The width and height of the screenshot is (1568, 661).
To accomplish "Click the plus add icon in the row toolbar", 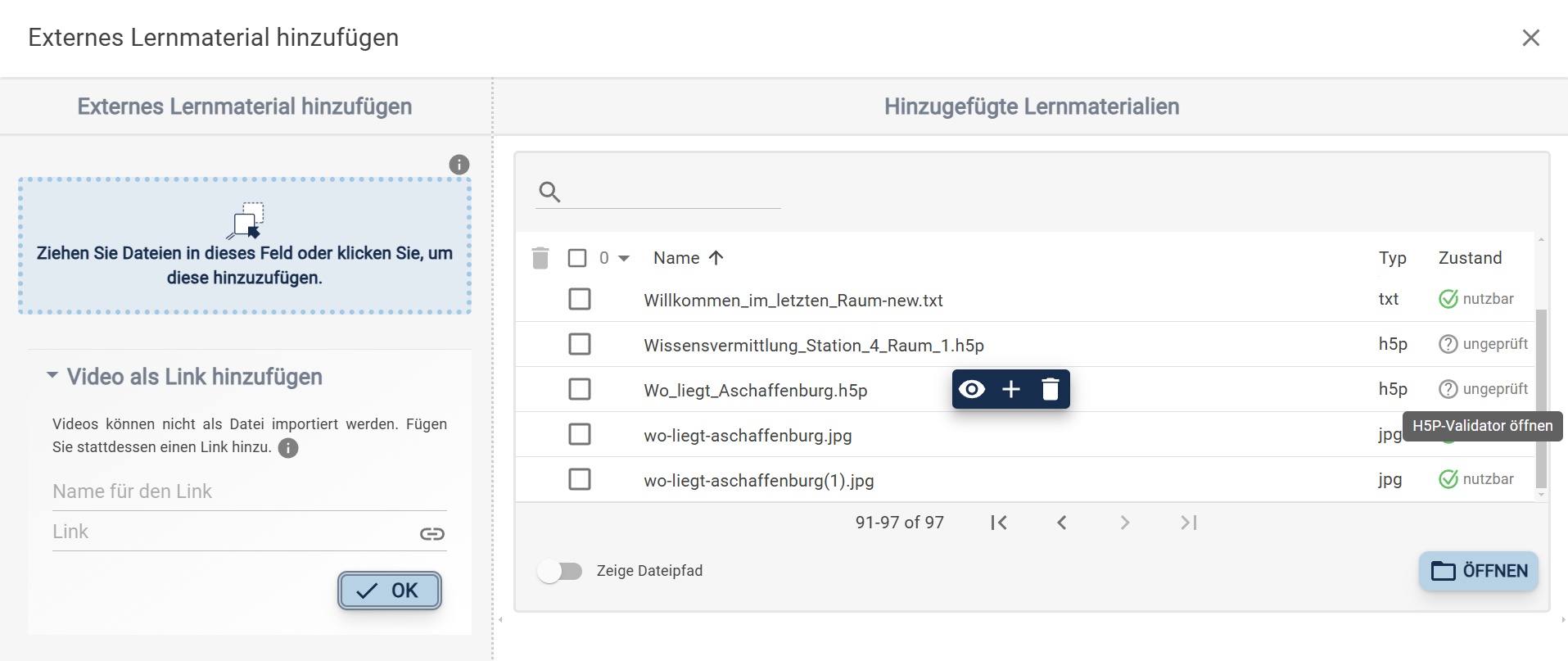I will tap(1011, 389).
